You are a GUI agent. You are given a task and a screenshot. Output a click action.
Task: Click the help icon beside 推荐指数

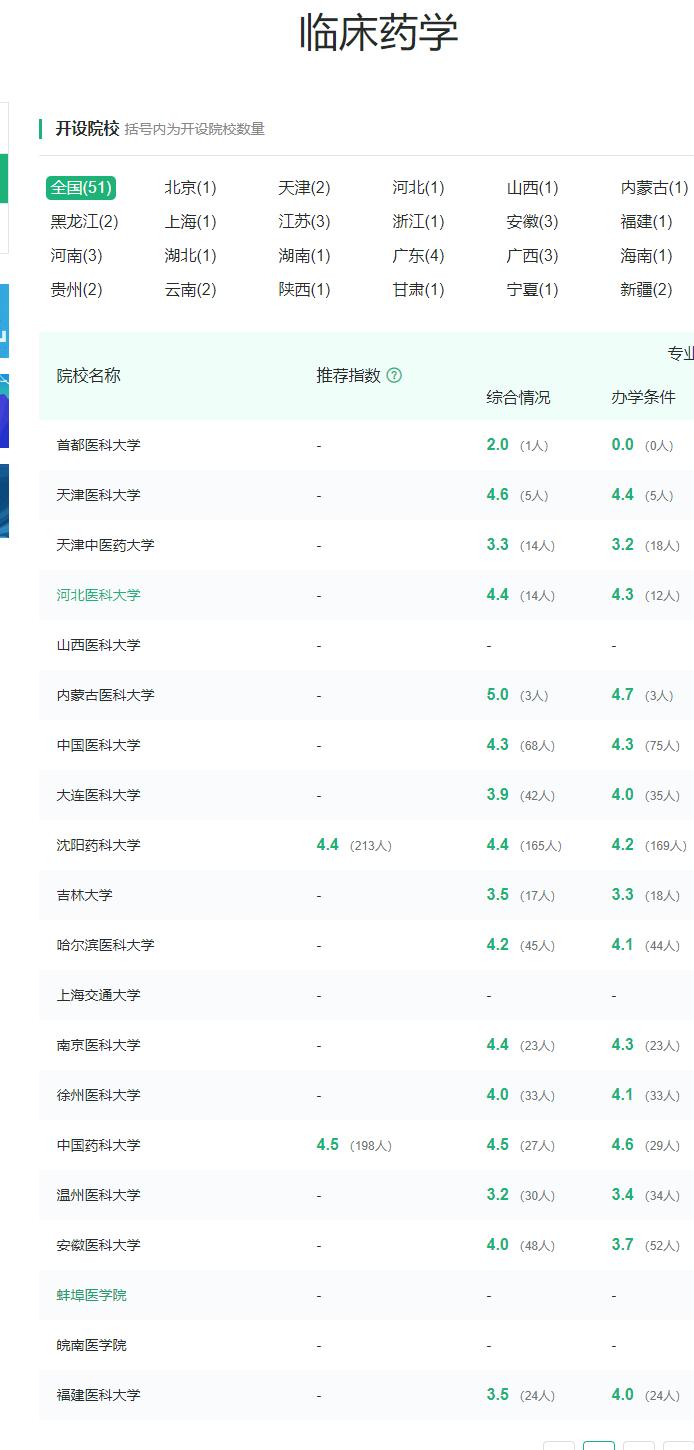[394, 376]
